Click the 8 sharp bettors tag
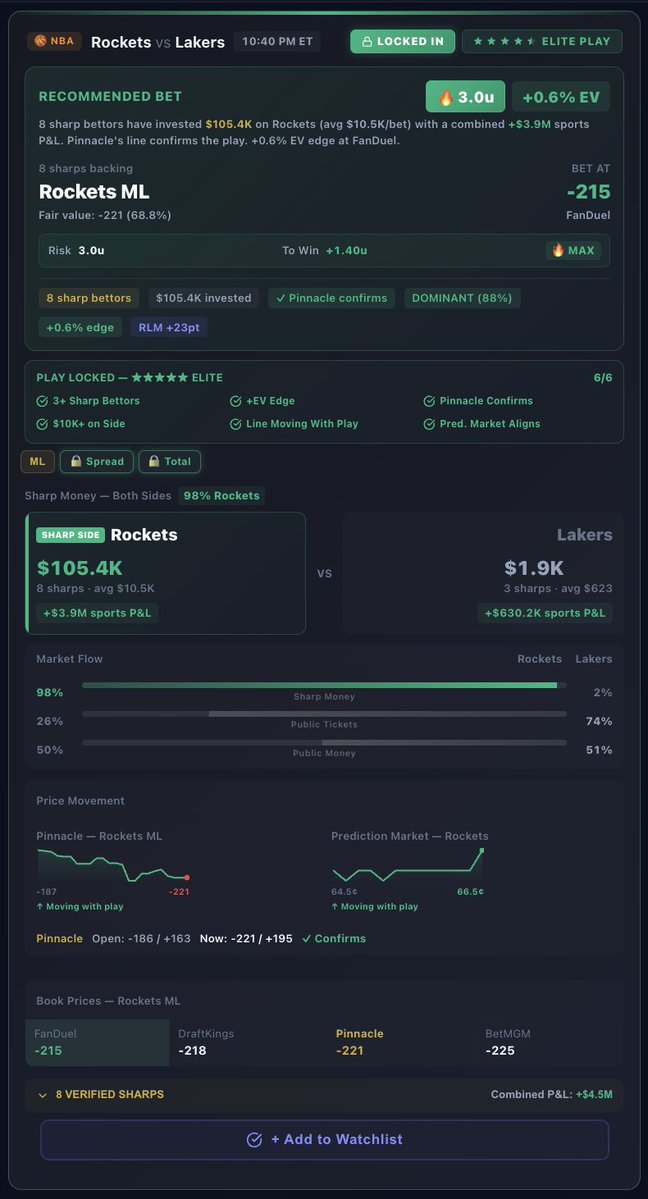Screen dimensions: 648x1199 click(89, 298)
